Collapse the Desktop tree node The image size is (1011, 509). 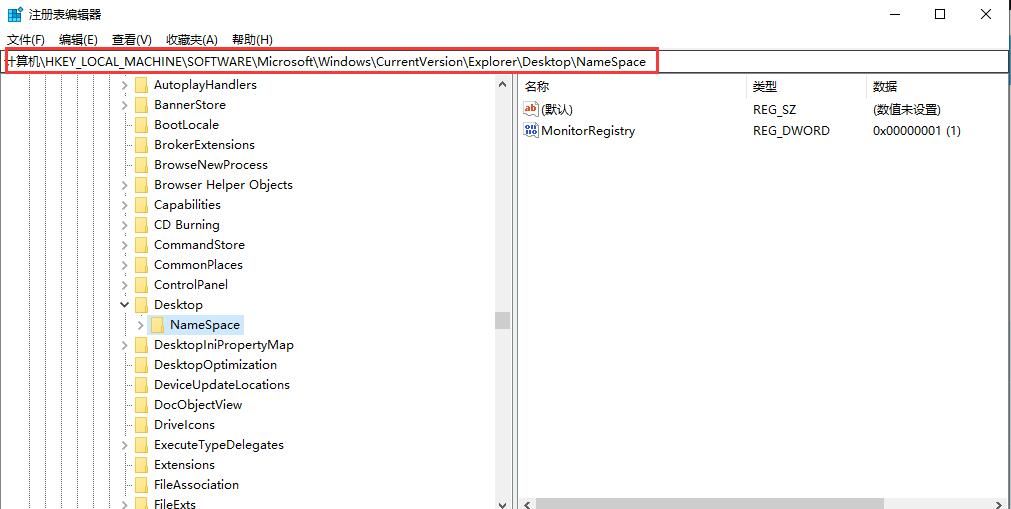pos(125,305)
